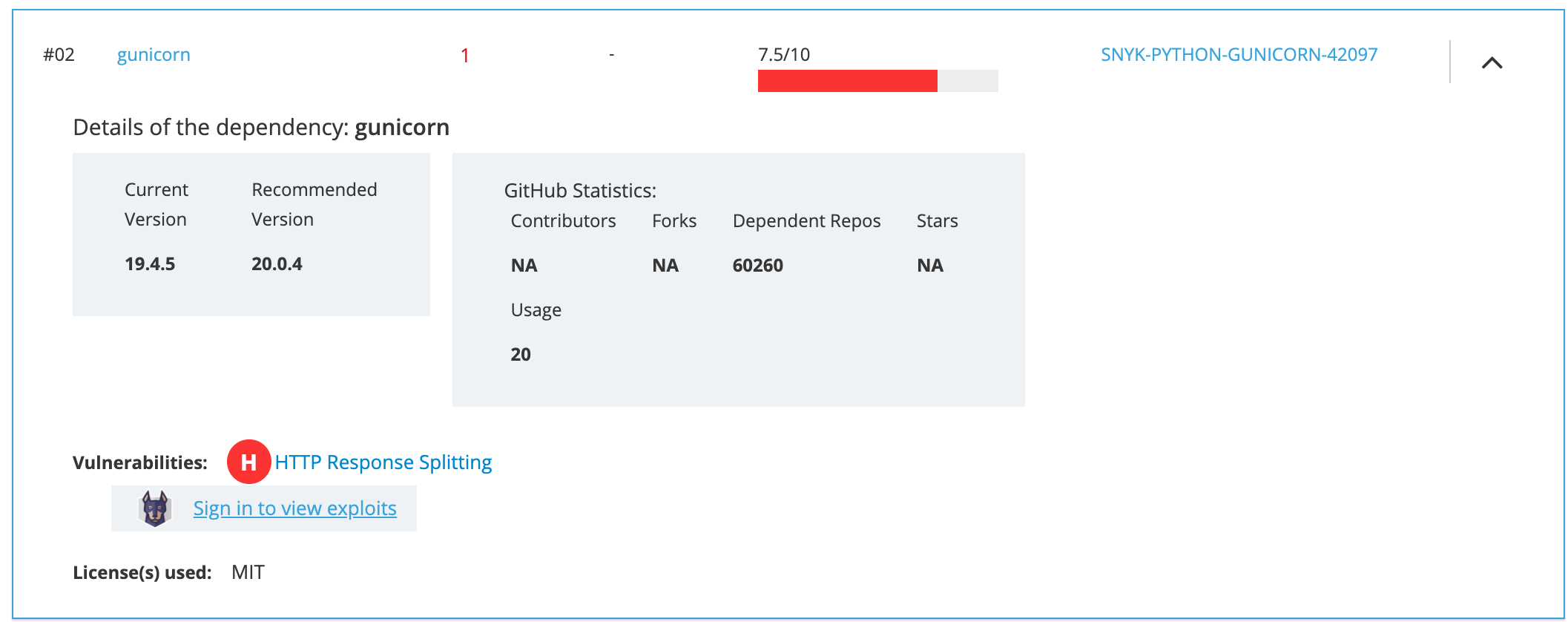Click the Recommended Version label
The image size is (1568, 622).
point(314,204)
